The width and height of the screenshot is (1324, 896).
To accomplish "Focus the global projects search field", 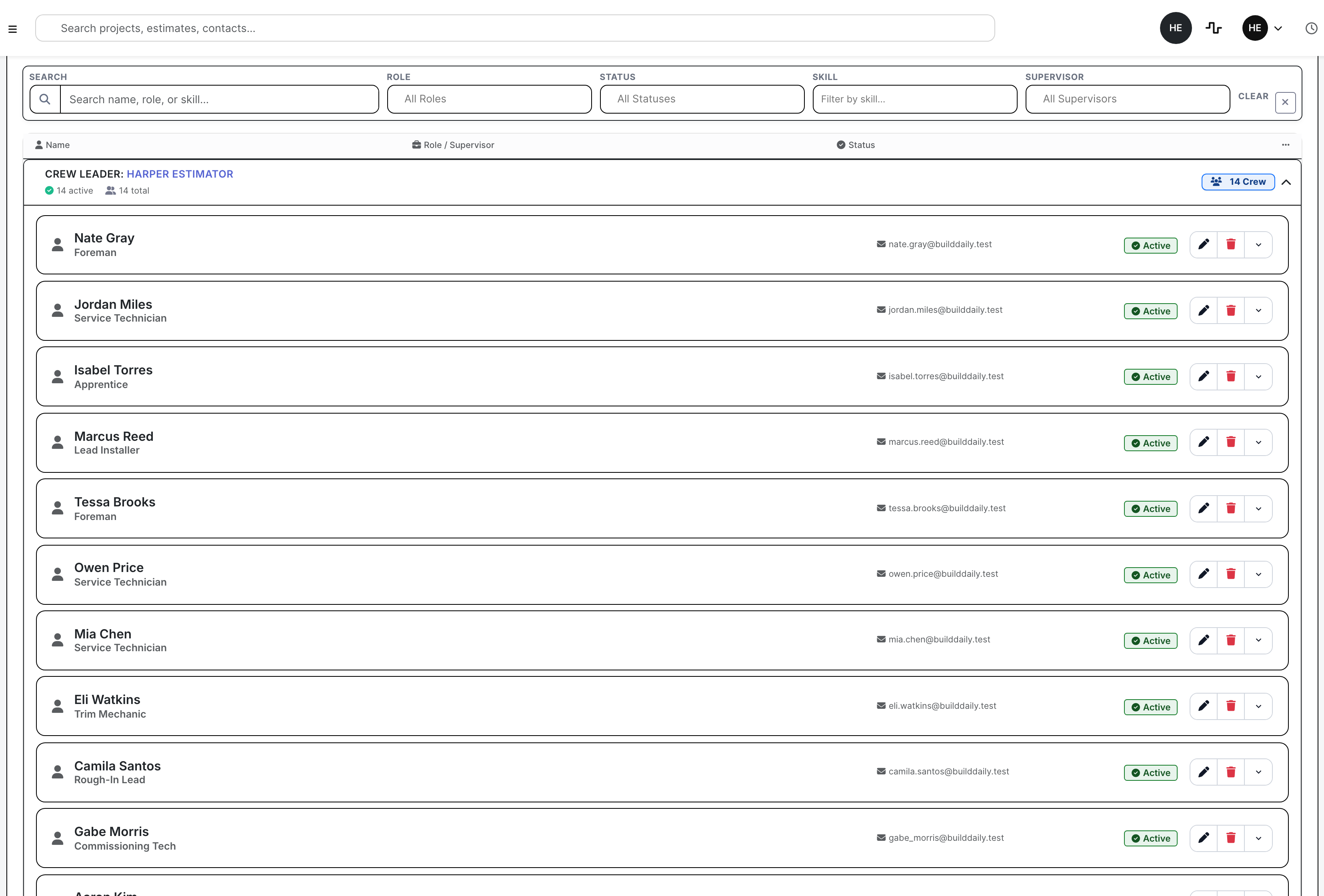I will coord(515,28).
